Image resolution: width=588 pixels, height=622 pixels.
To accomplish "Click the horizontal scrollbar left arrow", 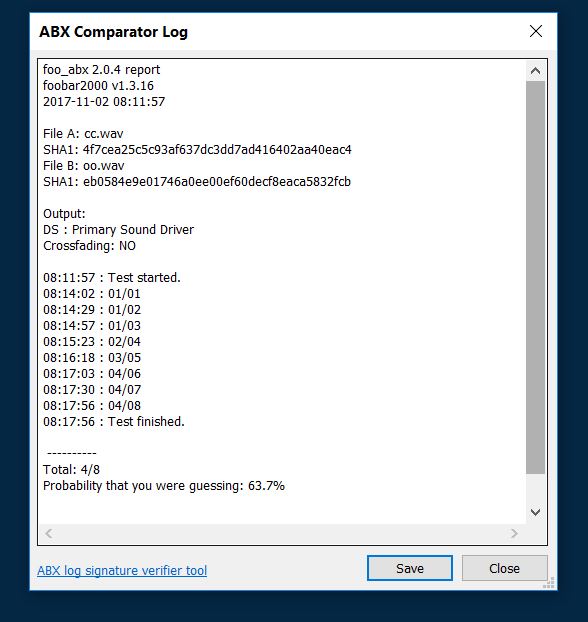I will (48, 533).
